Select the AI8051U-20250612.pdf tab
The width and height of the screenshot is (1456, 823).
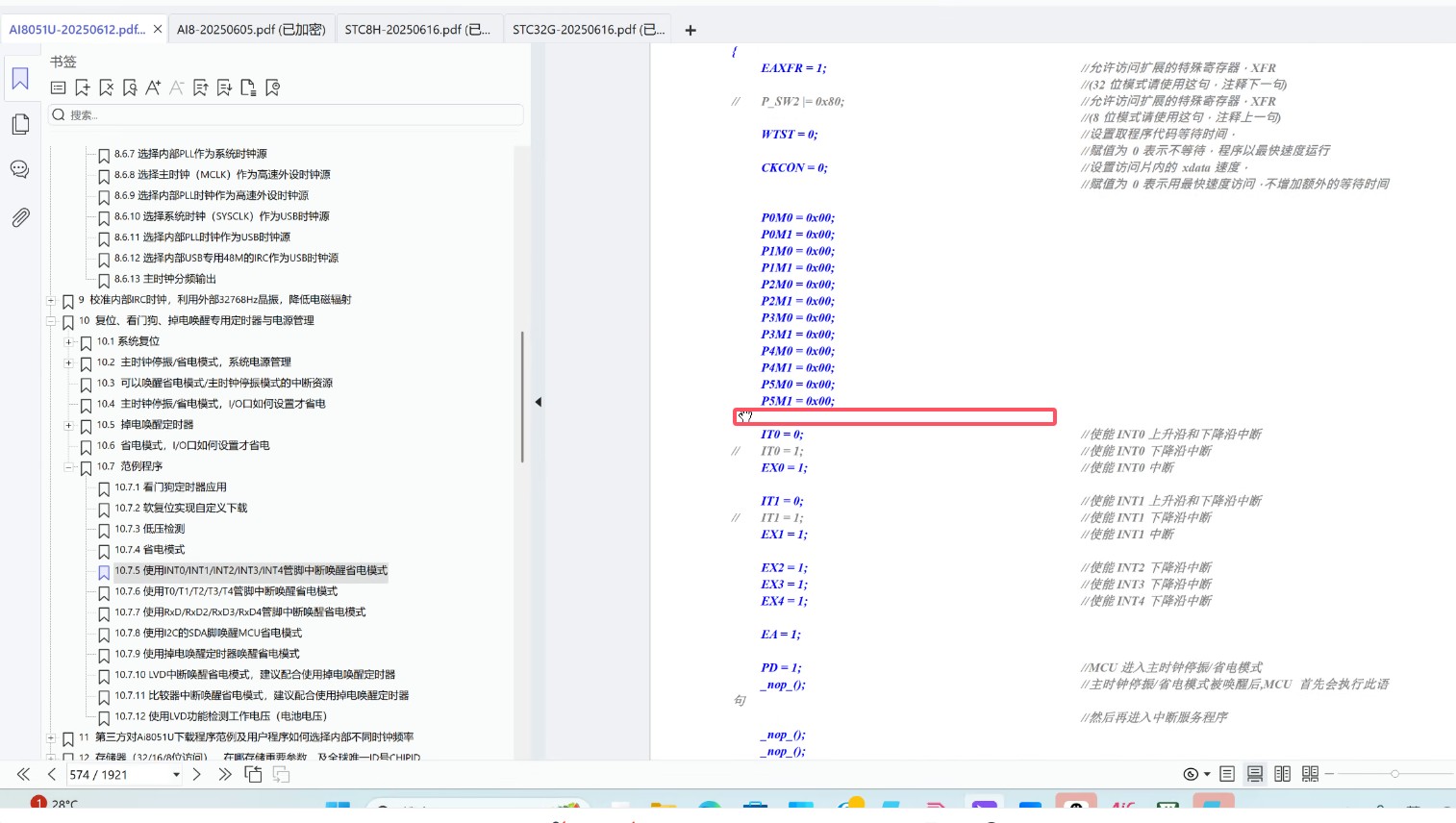click(77, 30)
